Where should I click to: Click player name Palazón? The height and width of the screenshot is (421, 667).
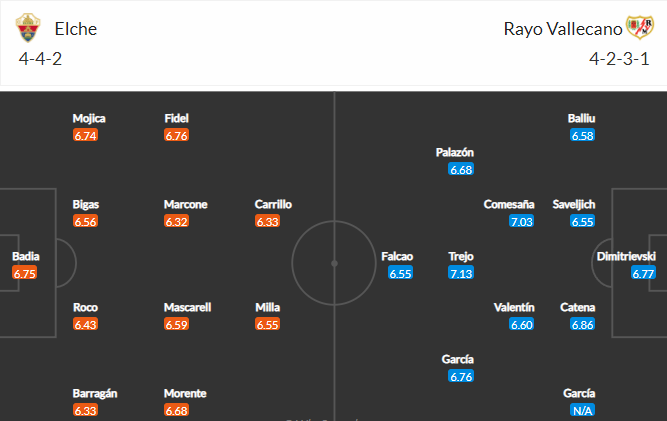[455, 152]
